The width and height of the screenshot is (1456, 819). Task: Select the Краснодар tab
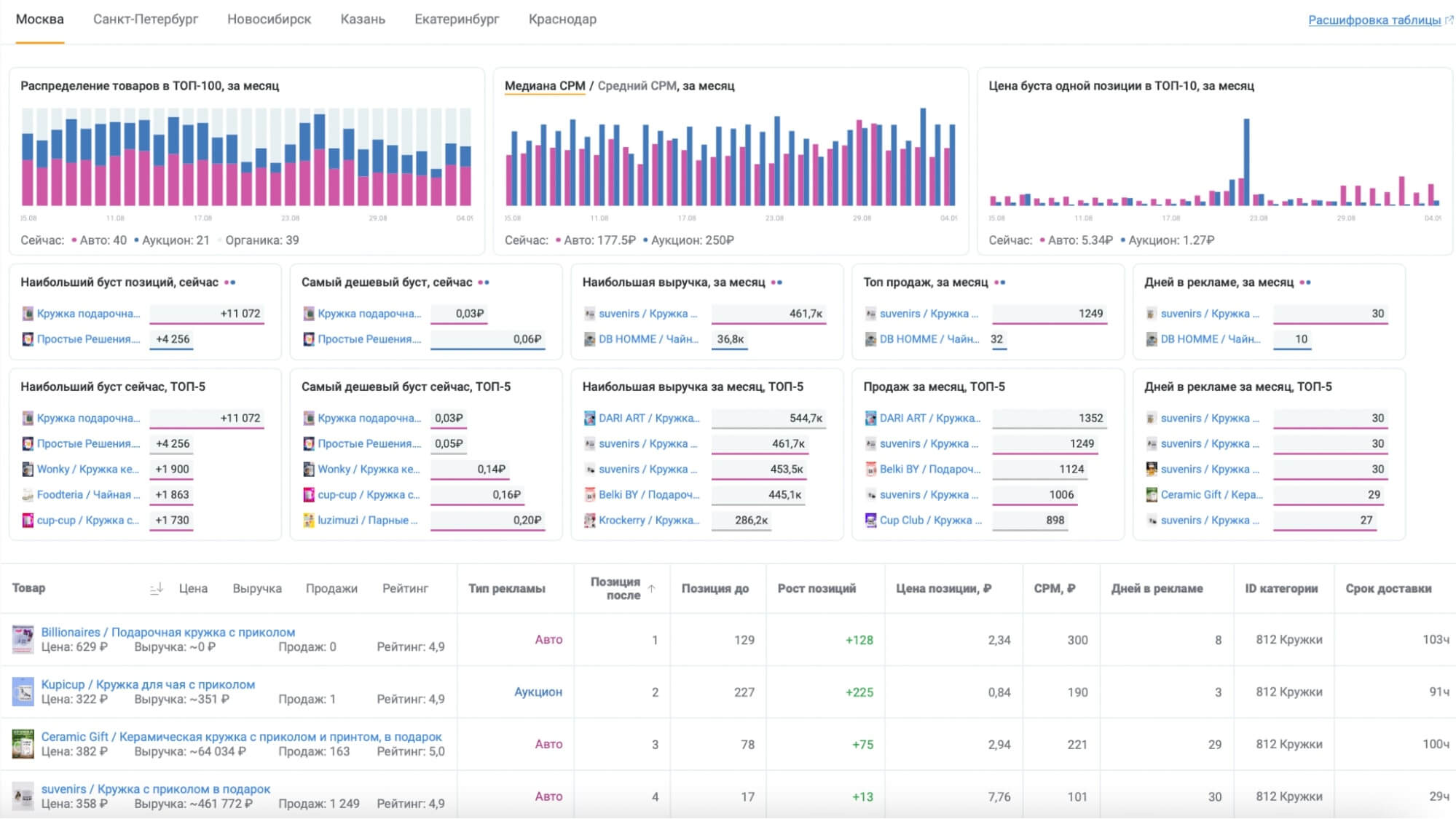coord(562,20)
